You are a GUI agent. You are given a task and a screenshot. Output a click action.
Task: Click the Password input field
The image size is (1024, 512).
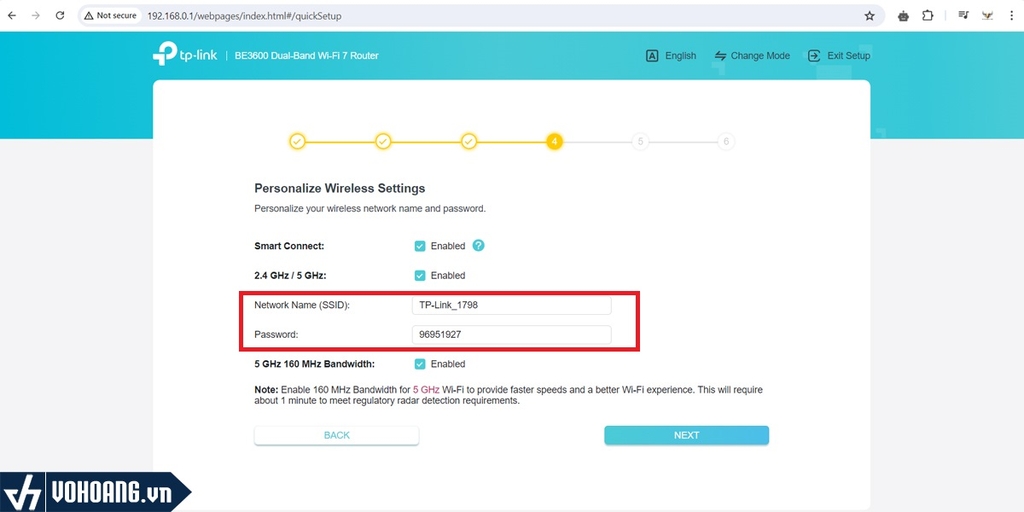point(511,335)
